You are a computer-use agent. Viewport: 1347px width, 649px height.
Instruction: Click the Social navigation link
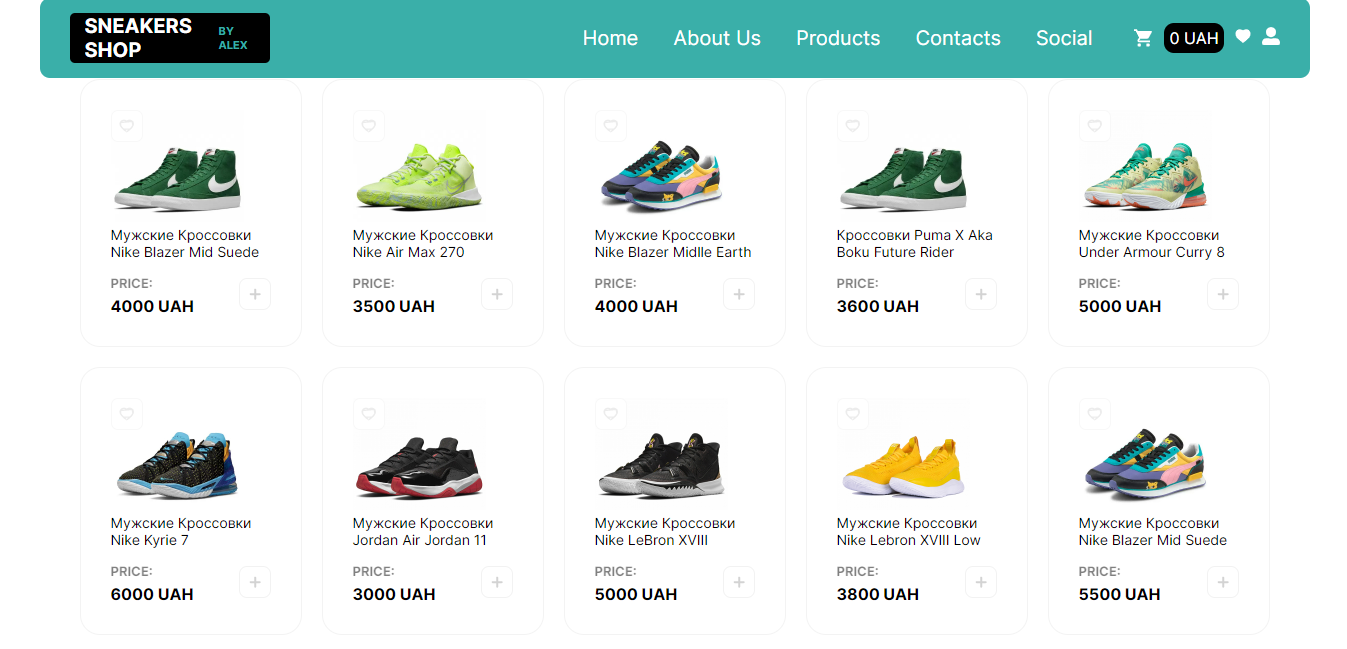tap(1064, 38)
